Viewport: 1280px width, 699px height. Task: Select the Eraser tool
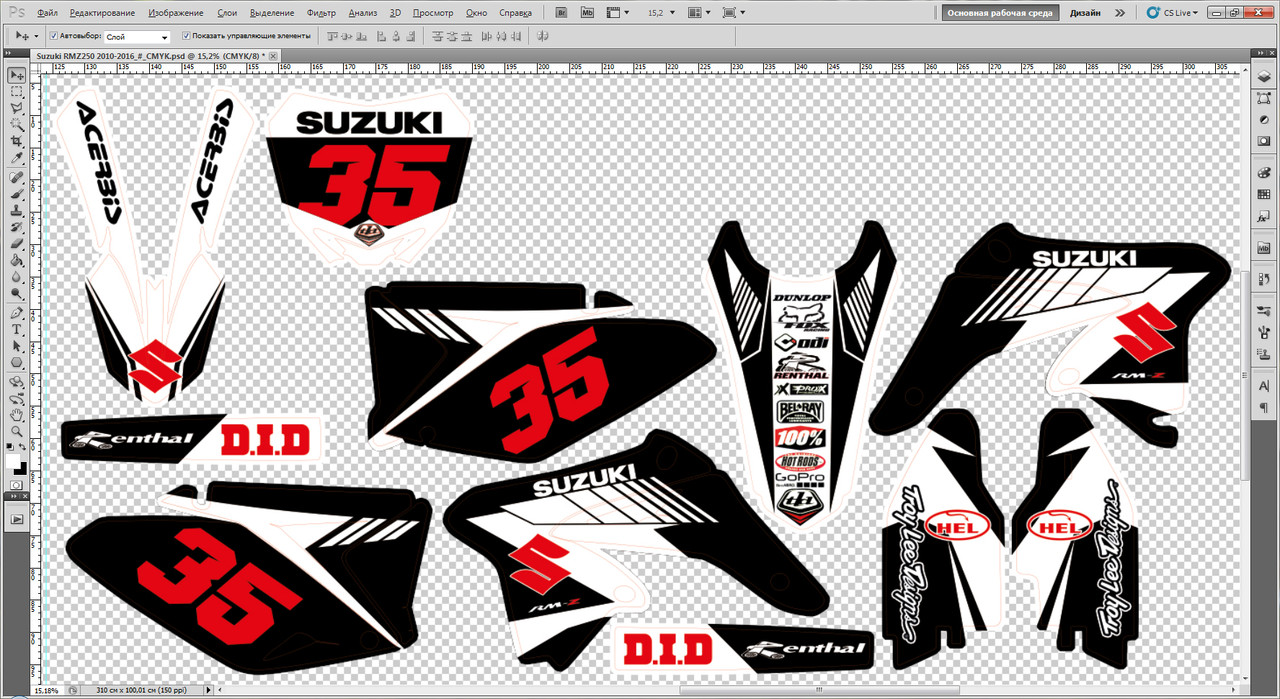point(17,244)
